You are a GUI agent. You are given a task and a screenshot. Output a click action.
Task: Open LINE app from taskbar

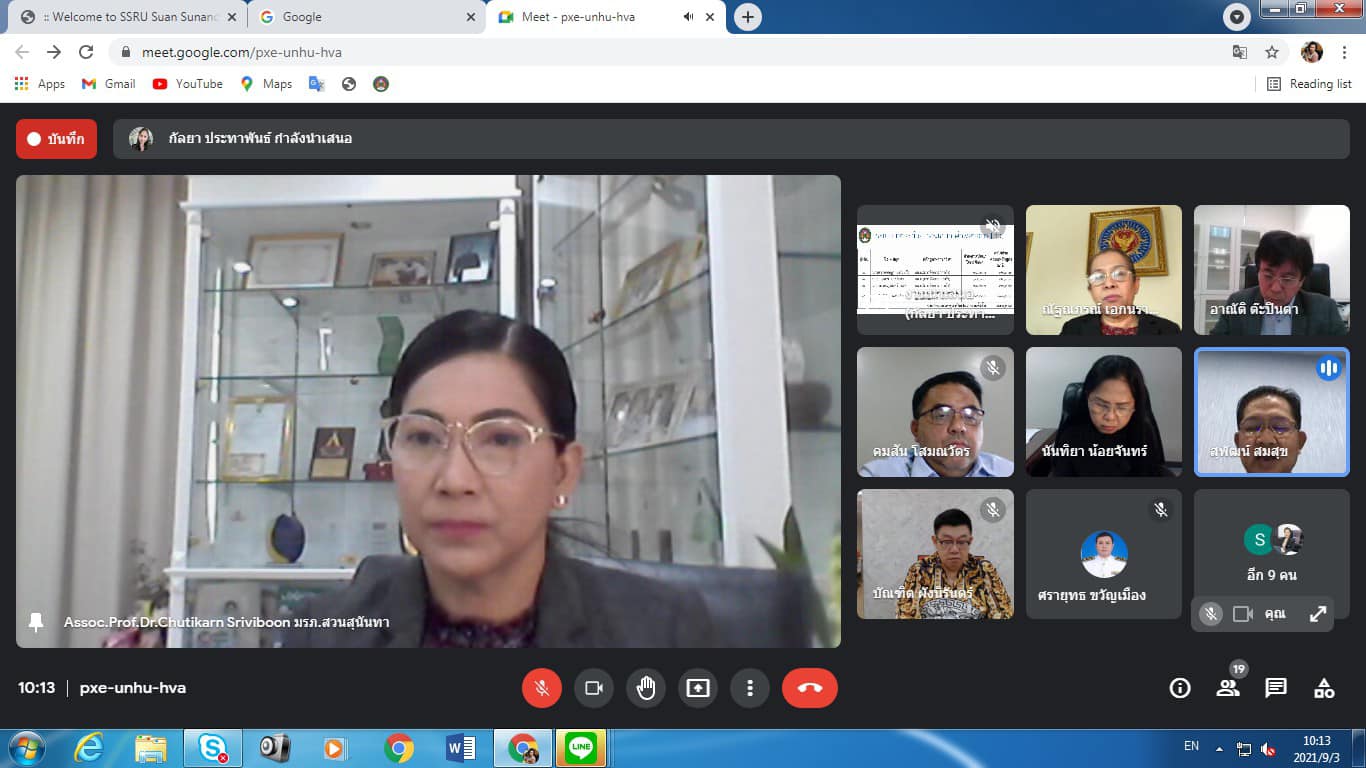point(580,748)
